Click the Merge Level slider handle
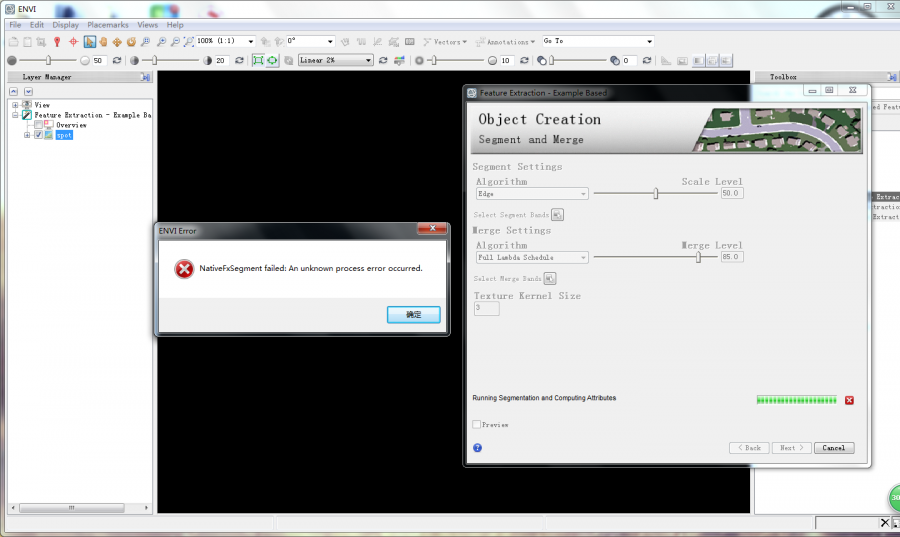The image size is (900, 537). (x=698, y=257)
